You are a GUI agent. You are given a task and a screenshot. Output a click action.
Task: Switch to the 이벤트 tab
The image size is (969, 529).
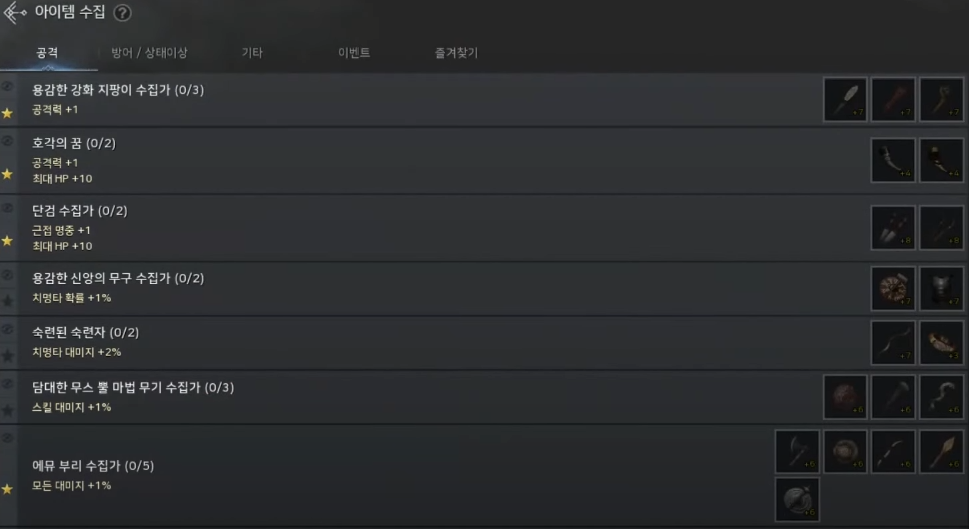pyautogui.click(x=354, y=53)
